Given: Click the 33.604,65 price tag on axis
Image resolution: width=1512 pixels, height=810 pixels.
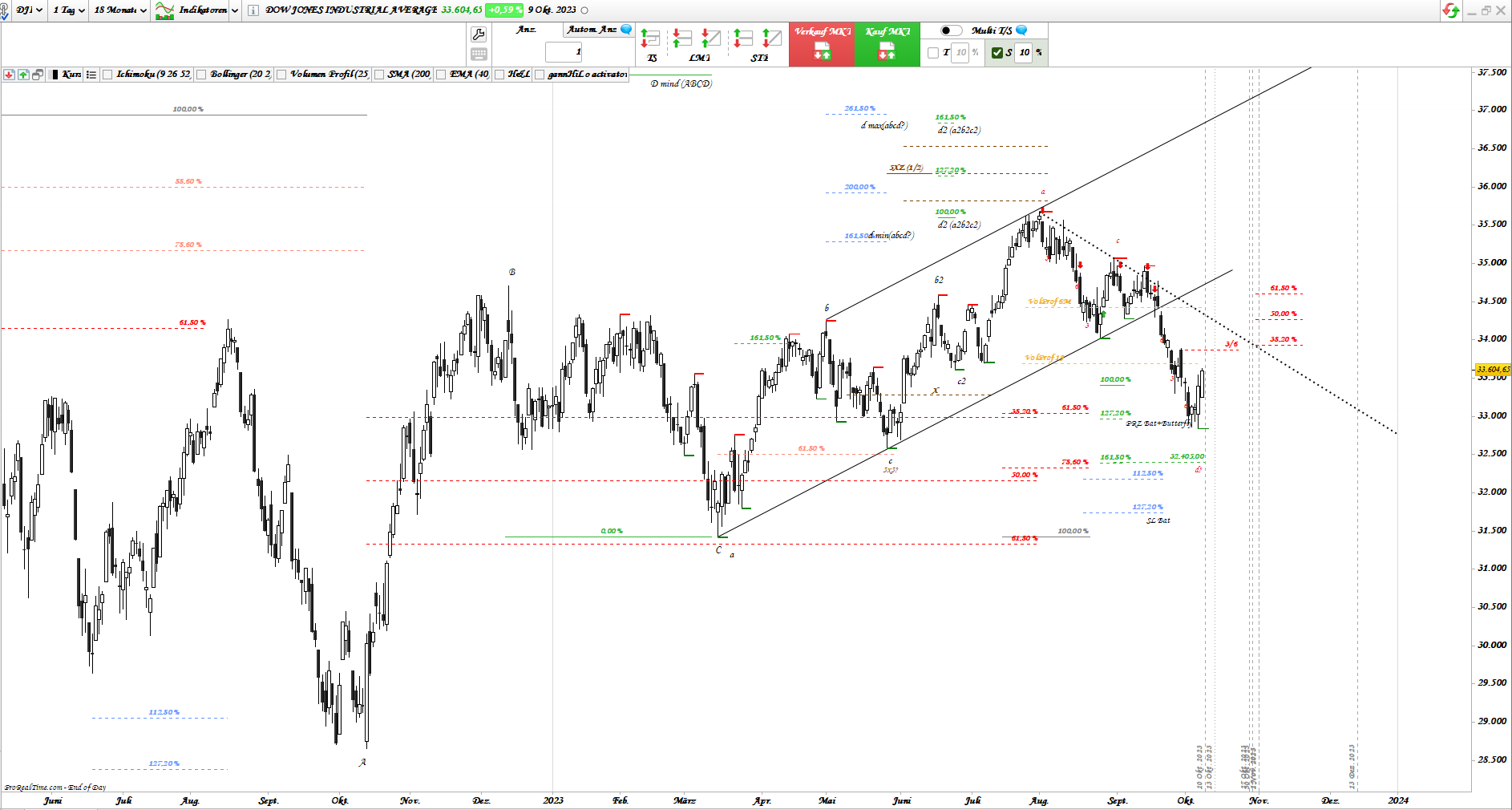Looking at the screenshot, I should 1494,370.
